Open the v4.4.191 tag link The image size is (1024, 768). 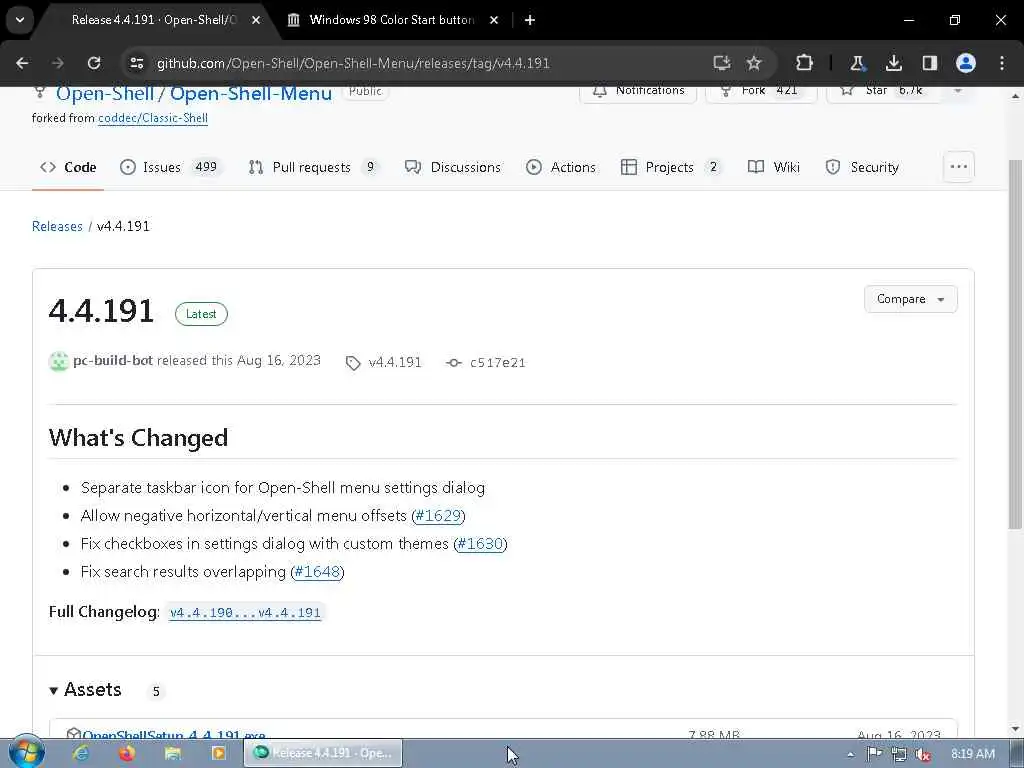384,362
